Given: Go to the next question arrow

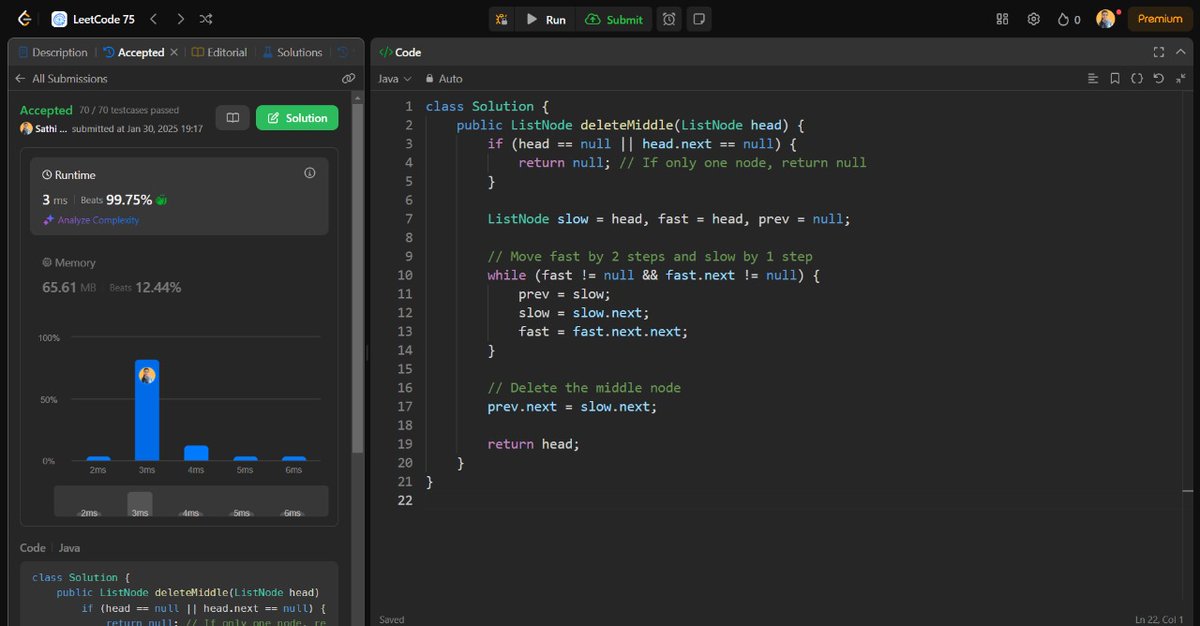Looking at the screenshot, I should click(180, 19).
